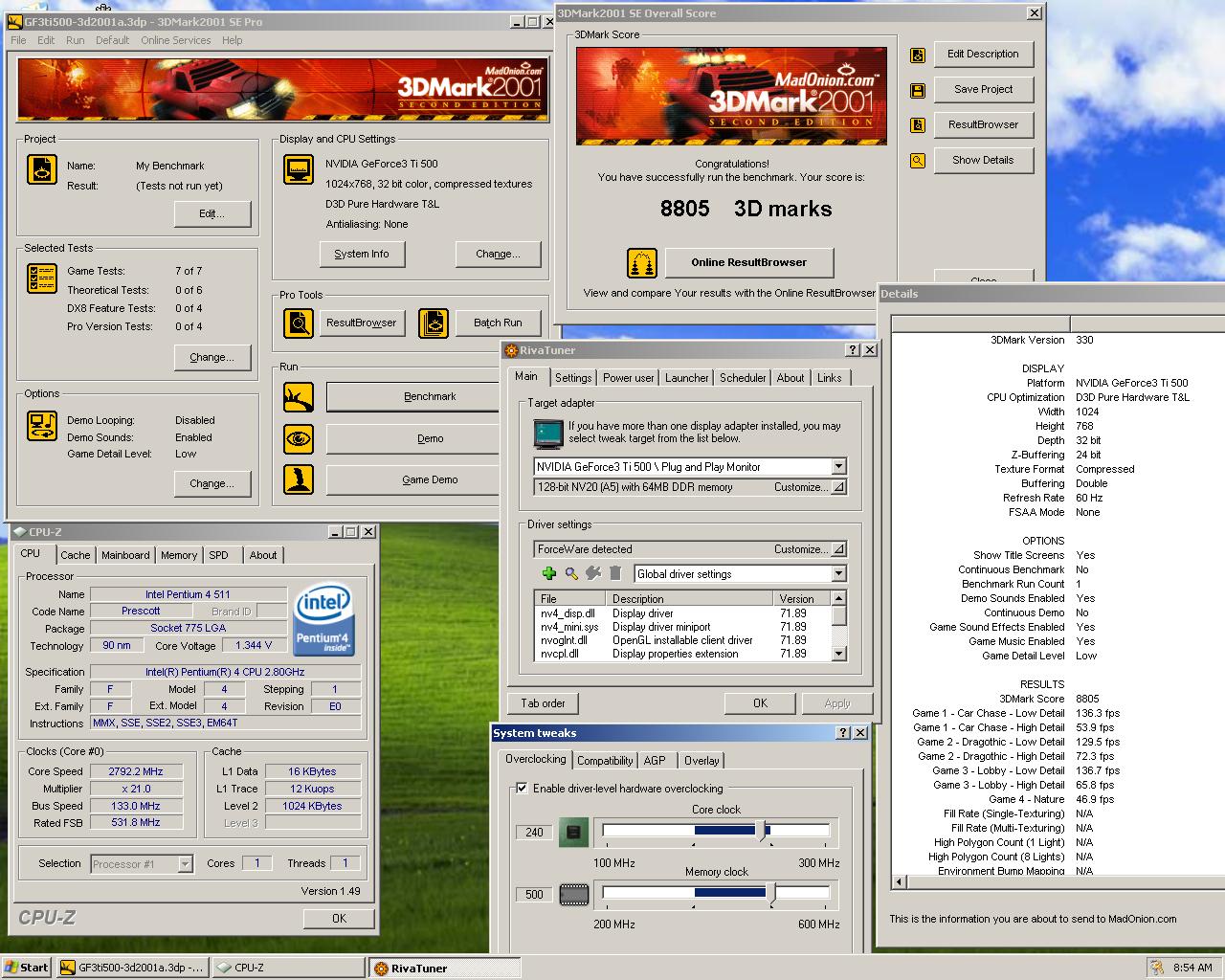Click the Benchmark run icon
The height and width of the screenshot is (980, 1225).
pos(299,397)
